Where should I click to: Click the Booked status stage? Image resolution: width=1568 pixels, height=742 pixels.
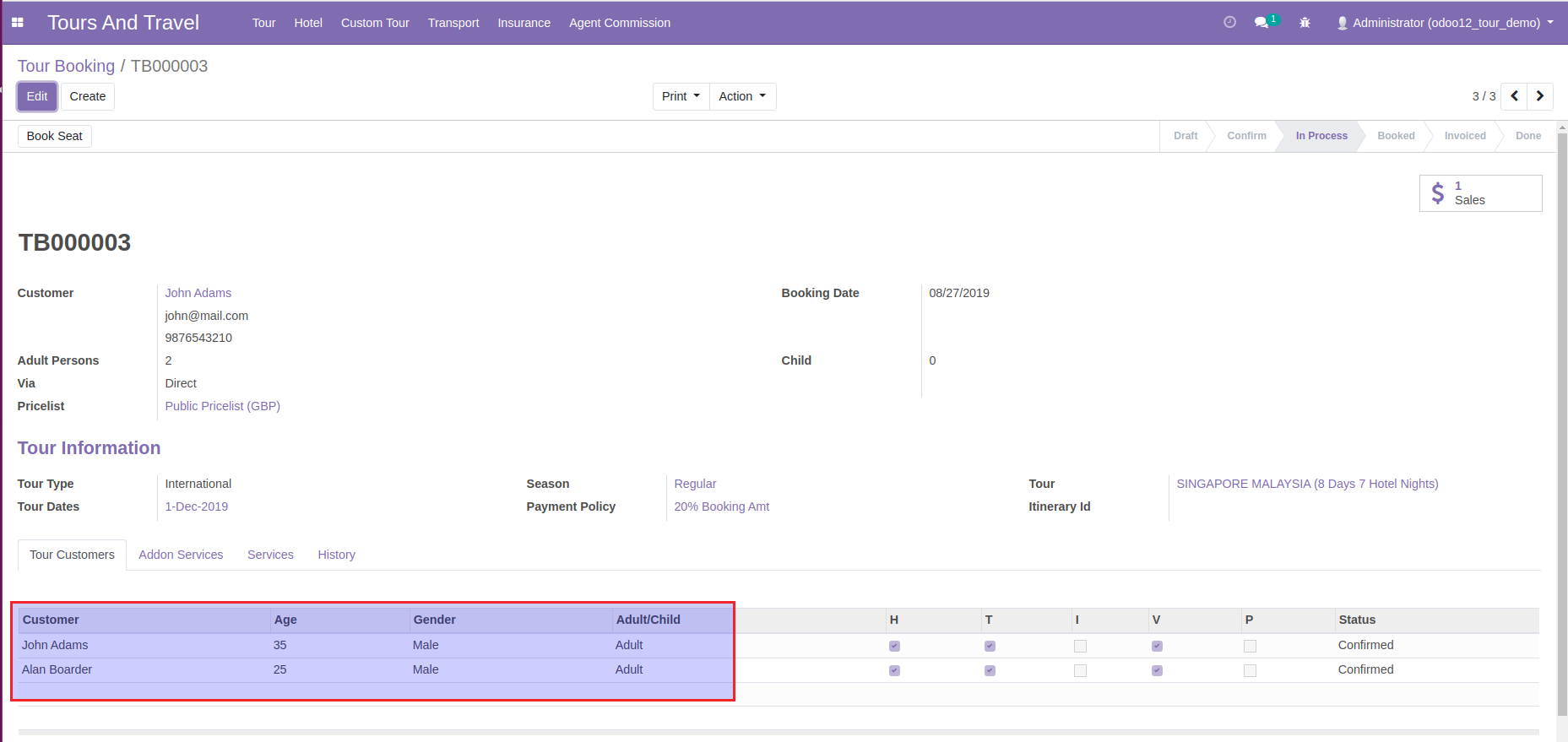coord(1396,136)
